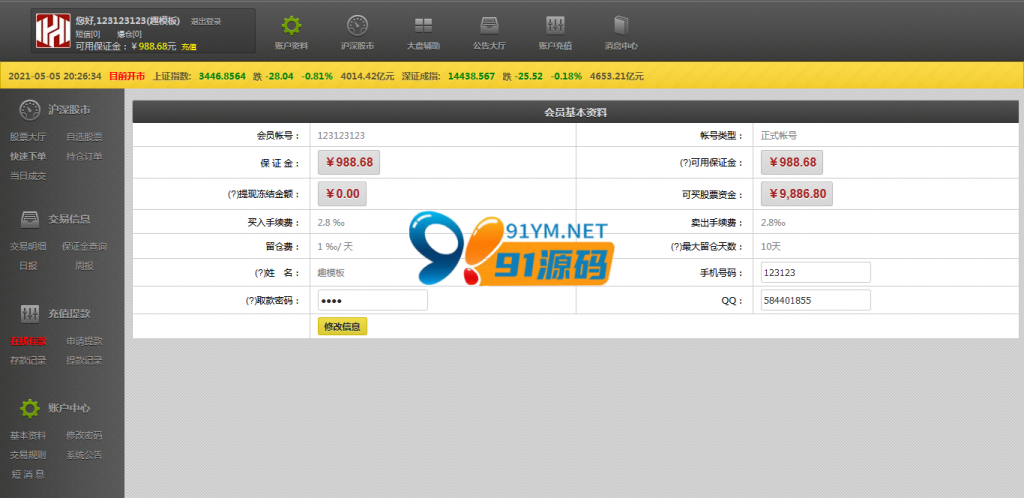1024x498 pixels.
Task: Click 姓名 value 趣模板
Action: tap(331, 273)
